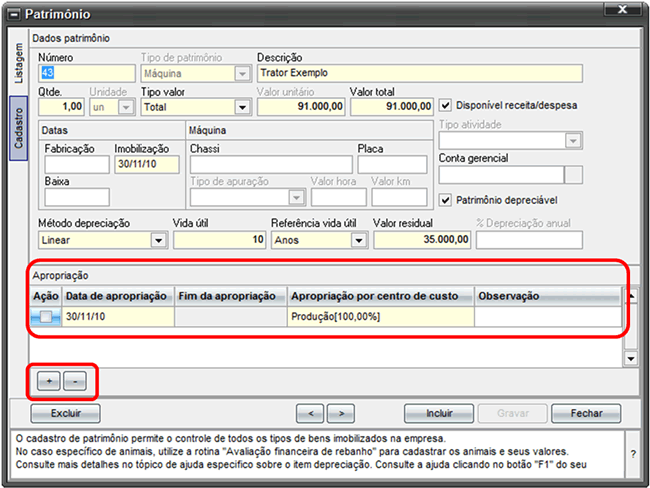Click the Gravar button
650x488 pixels.
coord(513,413)
